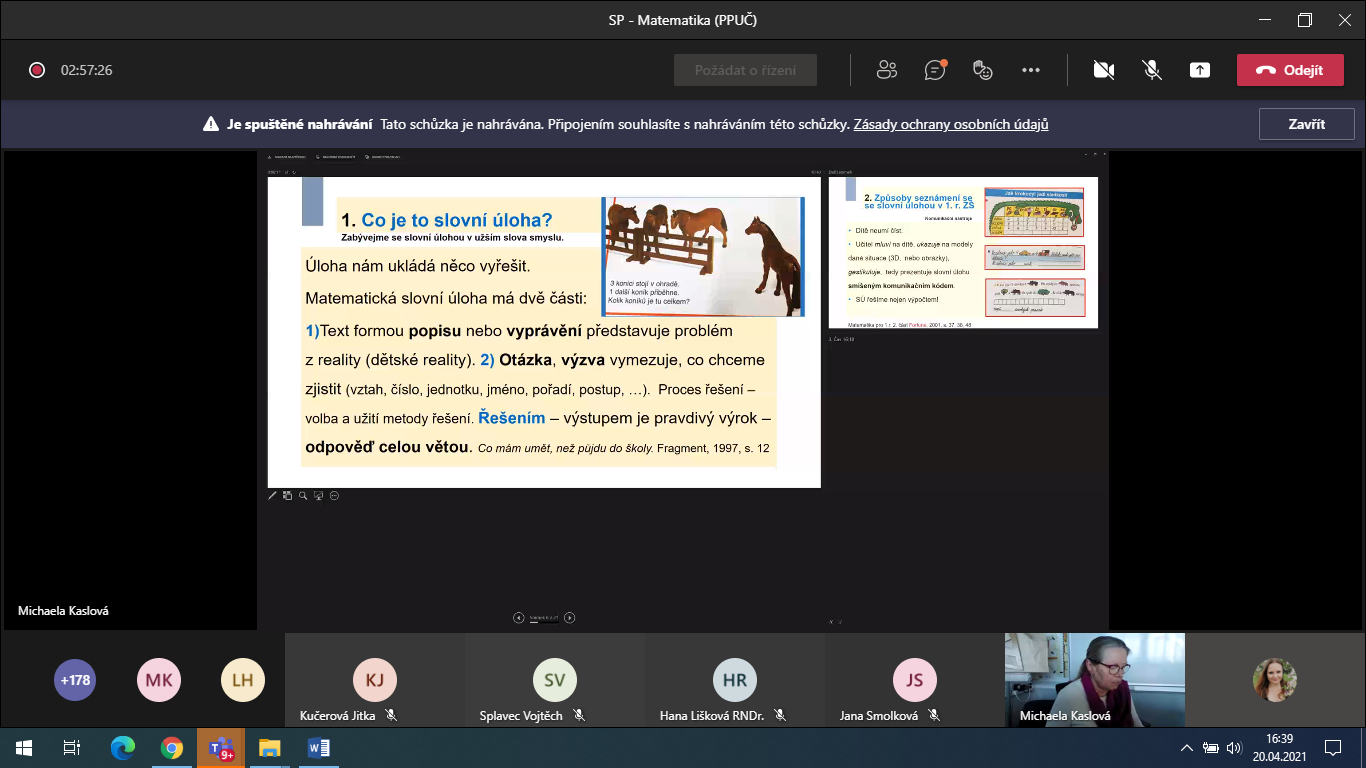Select Kučerová Jitka participant tile
The height and width of the screenshot is (768, 1366).
click(374, 682)
